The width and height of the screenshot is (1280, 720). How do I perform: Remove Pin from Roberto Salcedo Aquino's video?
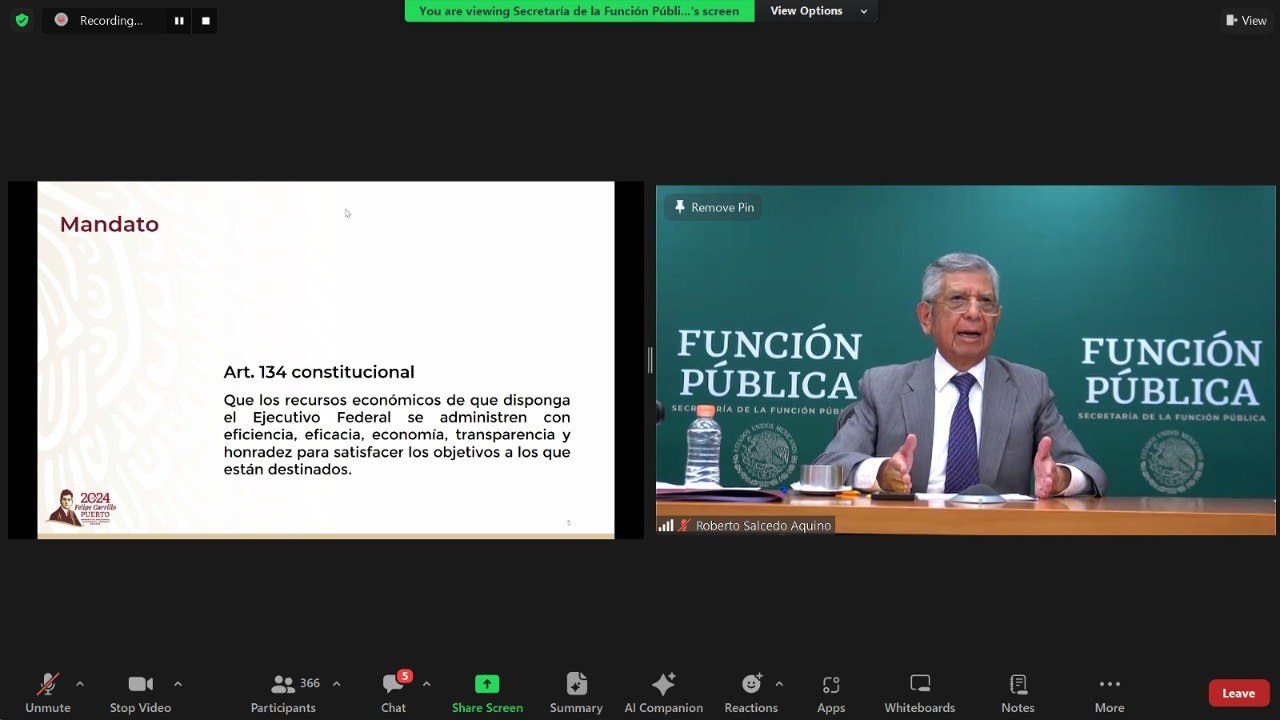coord(714,207)
